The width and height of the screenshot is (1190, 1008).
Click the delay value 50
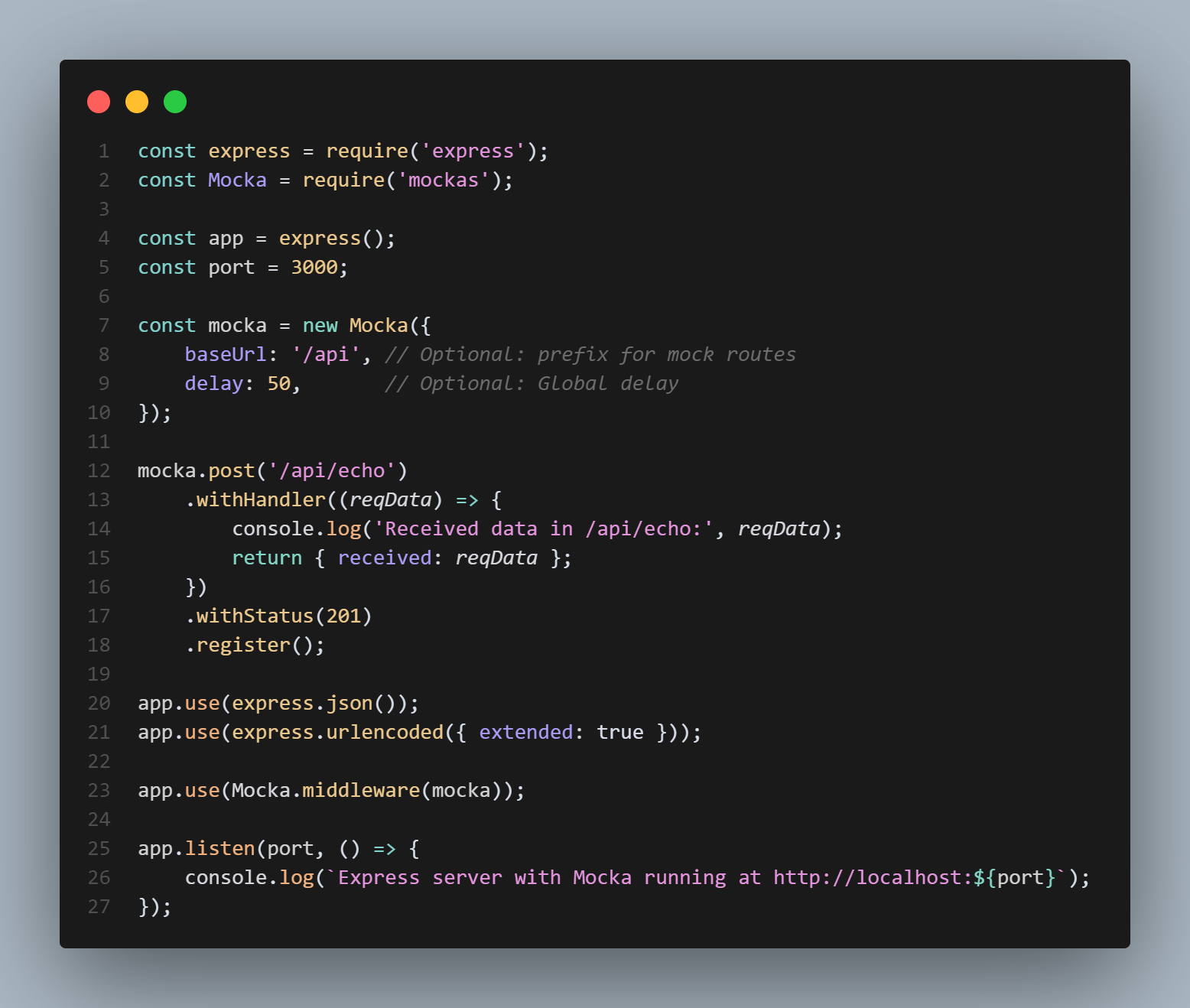(x=278, y=384)
